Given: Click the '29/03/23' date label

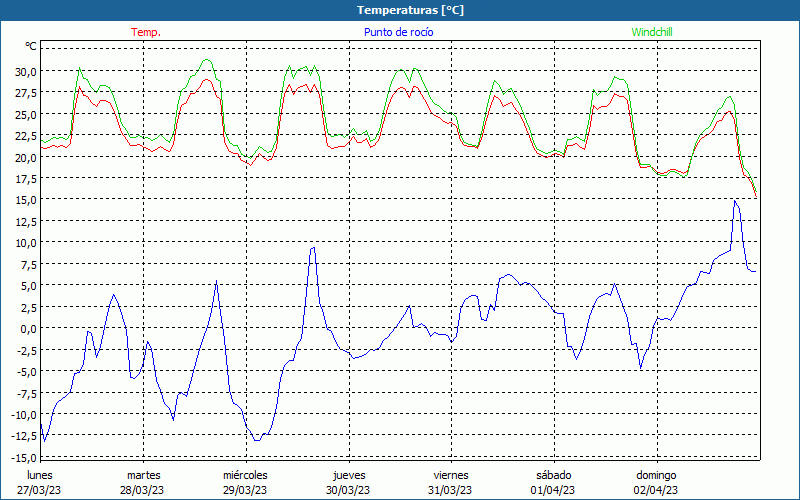Looking at the screenshot, I should (x=245, y=490).
